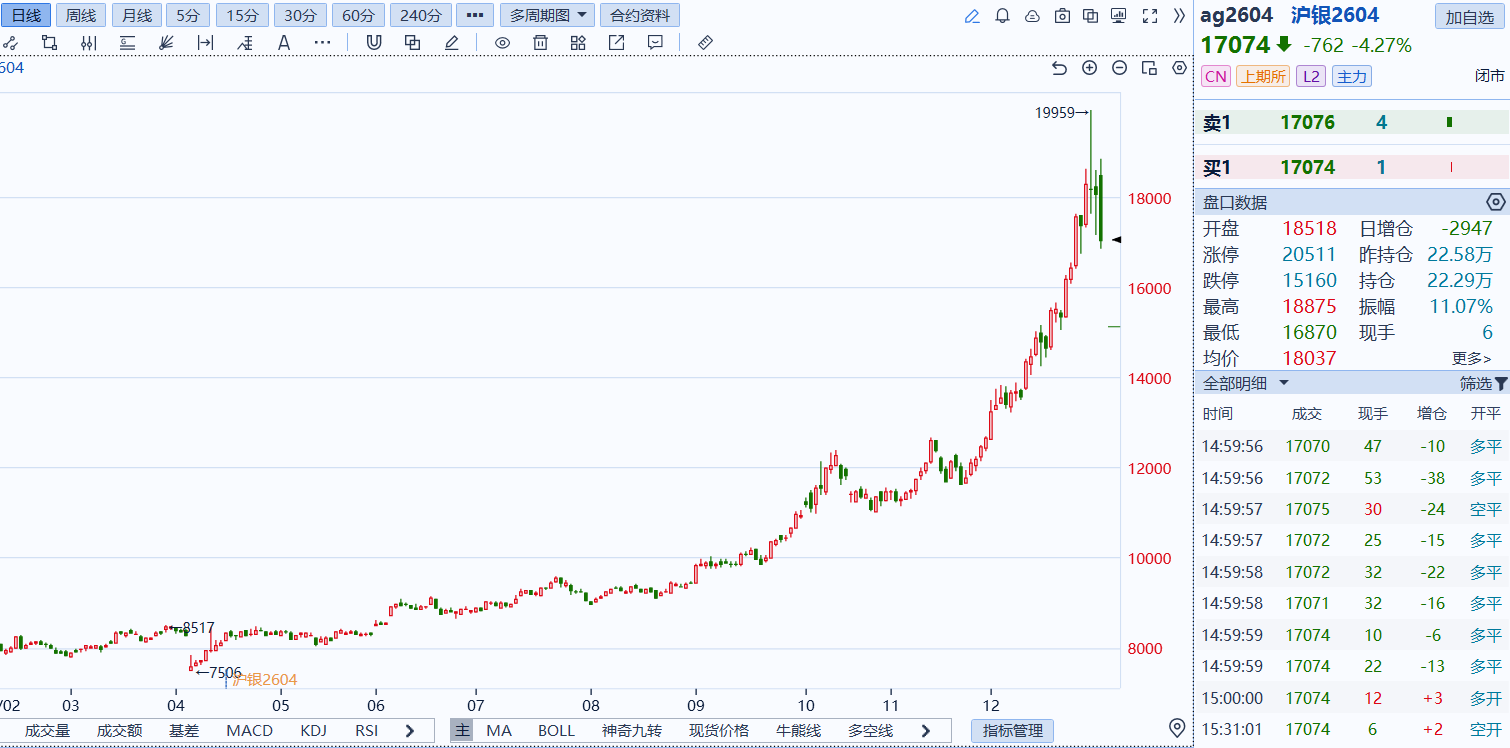
Task: Expand more sub-indicators after RSI
Action: [x=410, y=731]
